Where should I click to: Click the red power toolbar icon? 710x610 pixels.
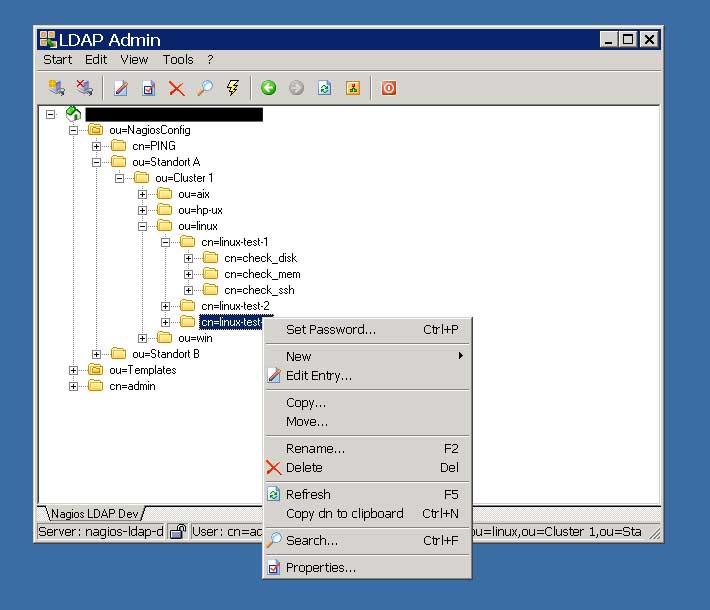[x=389, y=88]
